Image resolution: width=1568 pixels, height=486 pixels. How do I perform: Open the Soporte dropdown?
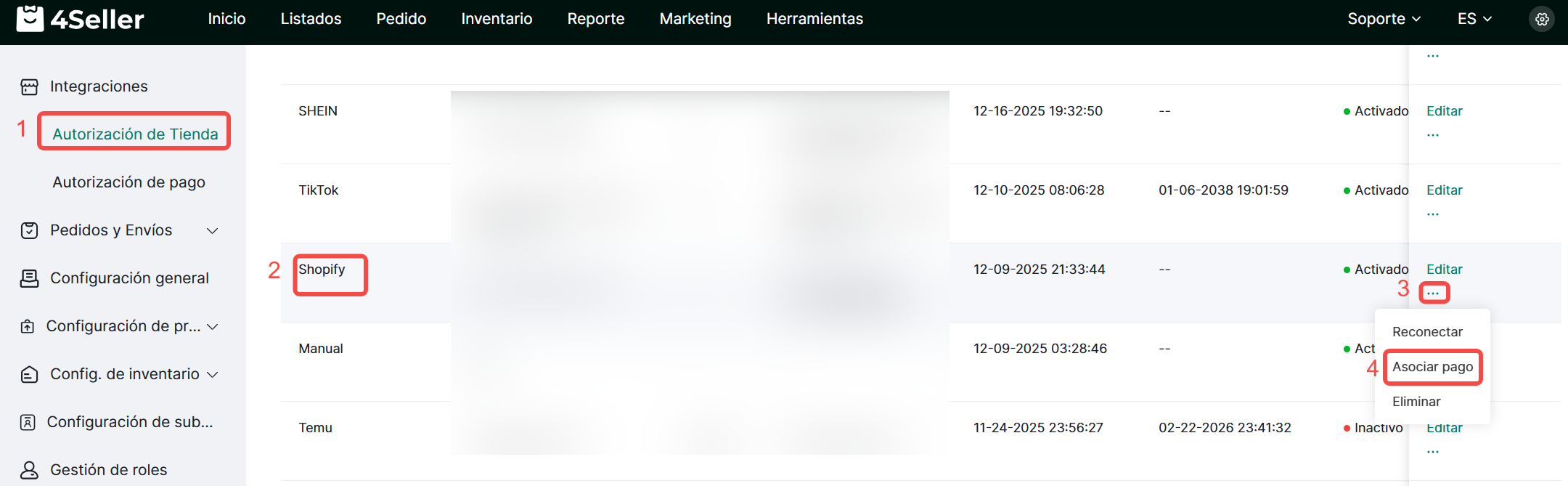1383,19
